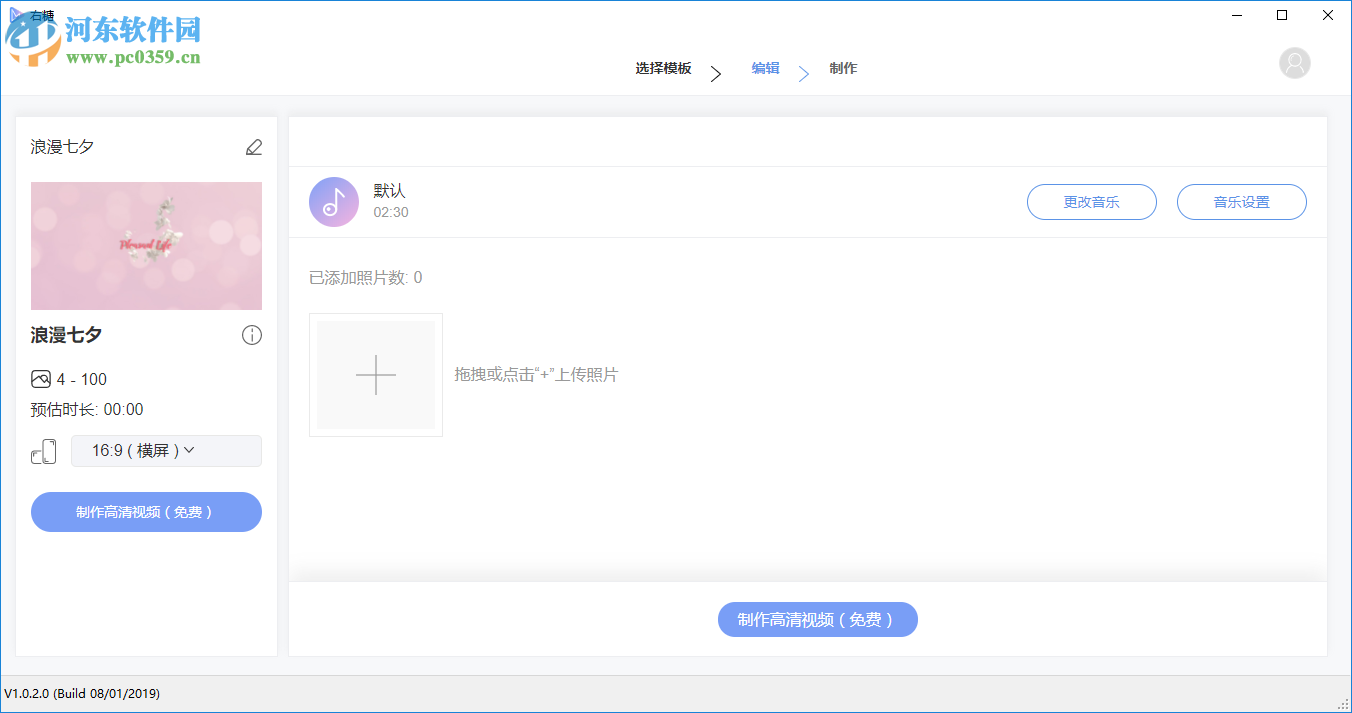Open the user account avatar icon

click(1295, 62)
